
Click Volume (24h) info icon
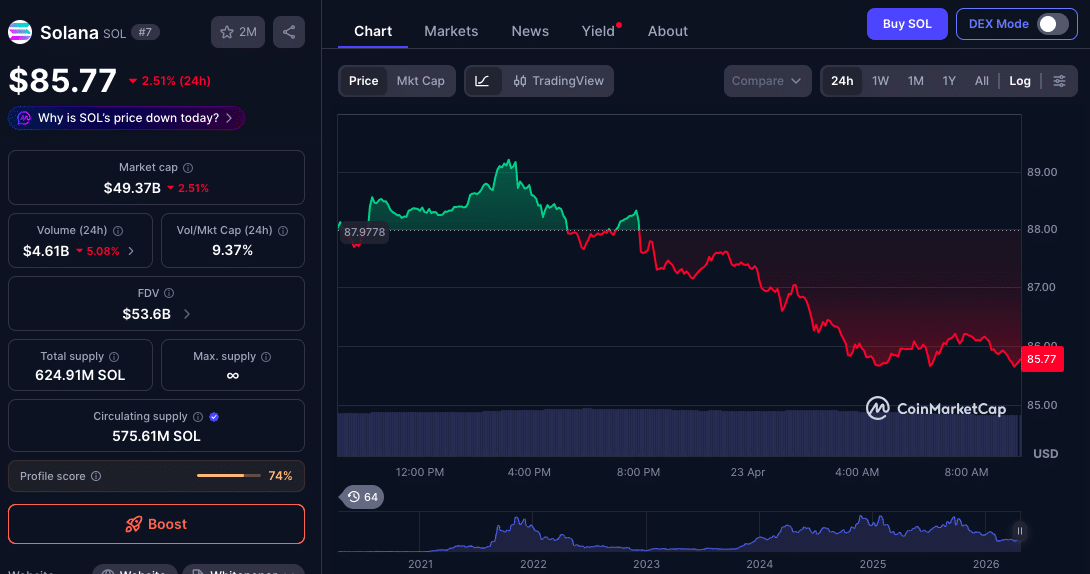pos(118,231)
